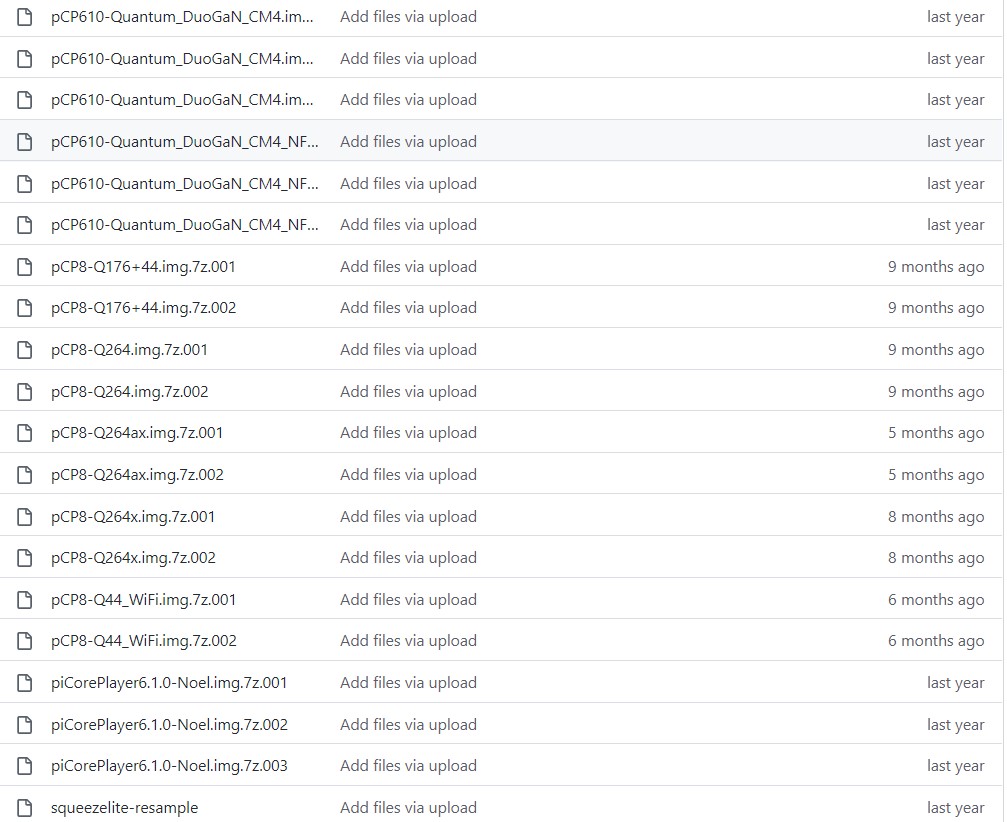
Task: Click '5 months ago' on pCP8-Q264ax.img.7z.001 row
Action: point(936,433)
